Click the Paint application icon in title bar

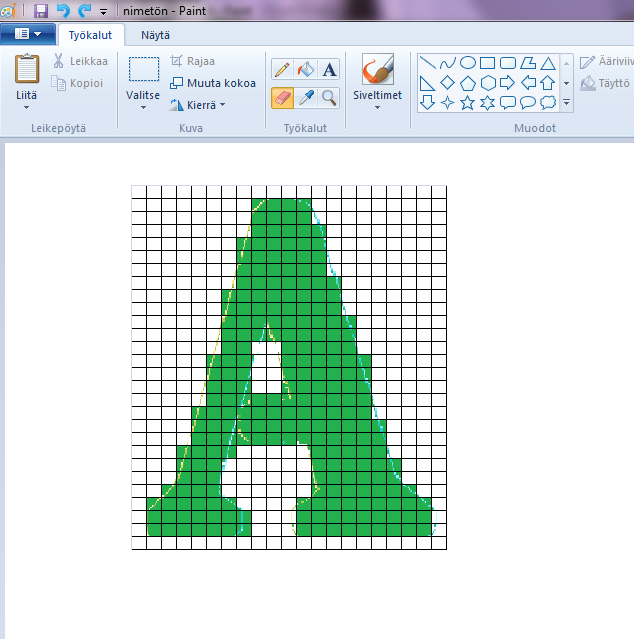8,11
